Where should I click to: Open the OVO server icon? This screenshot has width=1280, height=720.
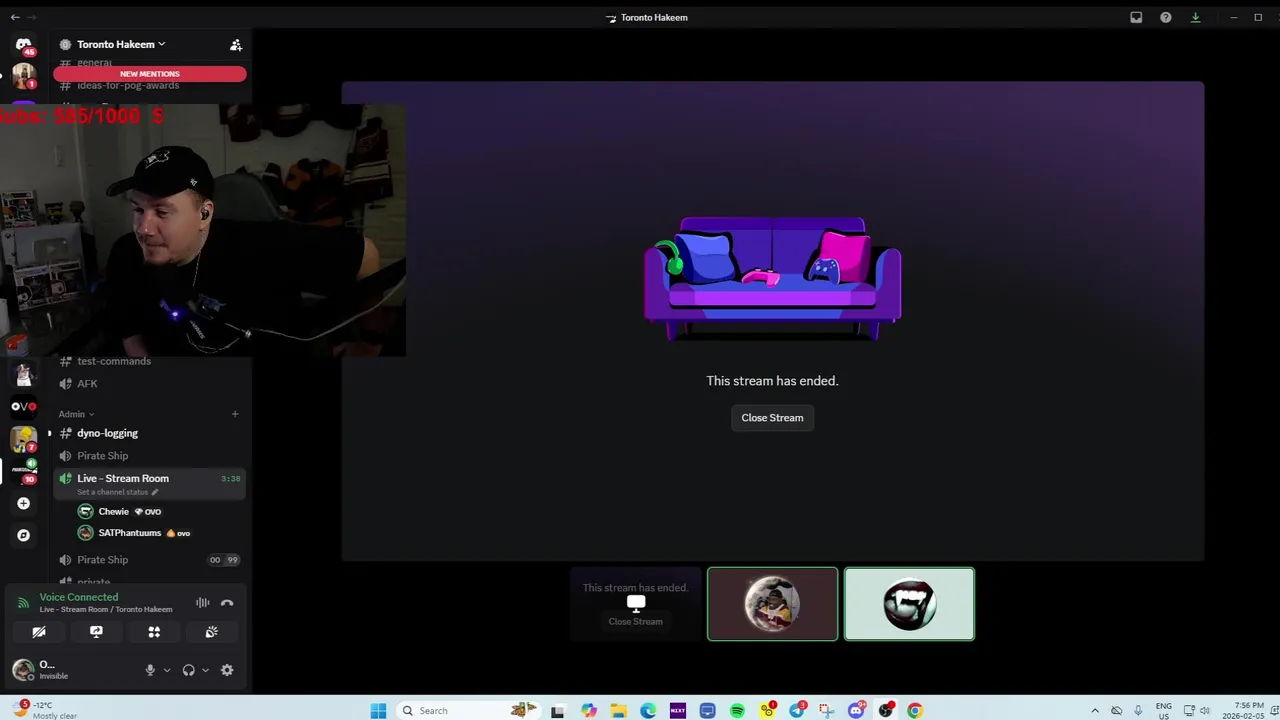[x=24, y=406]
